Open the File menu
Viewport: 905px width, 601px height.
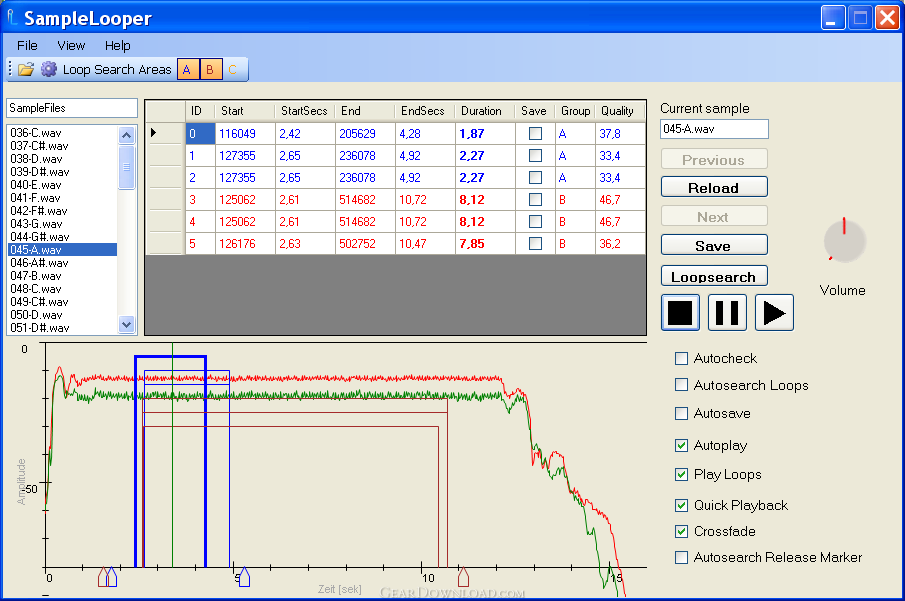point(27,46)
